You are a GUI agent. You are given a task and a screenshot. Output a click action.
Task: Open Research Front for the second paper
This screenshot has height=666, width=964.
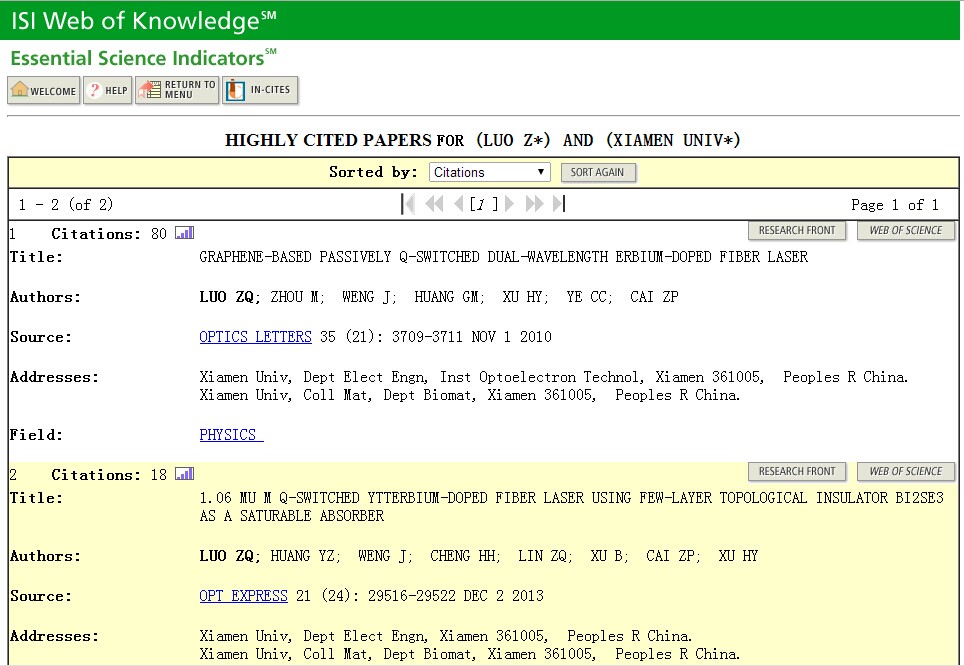click(x=797, y=472)
